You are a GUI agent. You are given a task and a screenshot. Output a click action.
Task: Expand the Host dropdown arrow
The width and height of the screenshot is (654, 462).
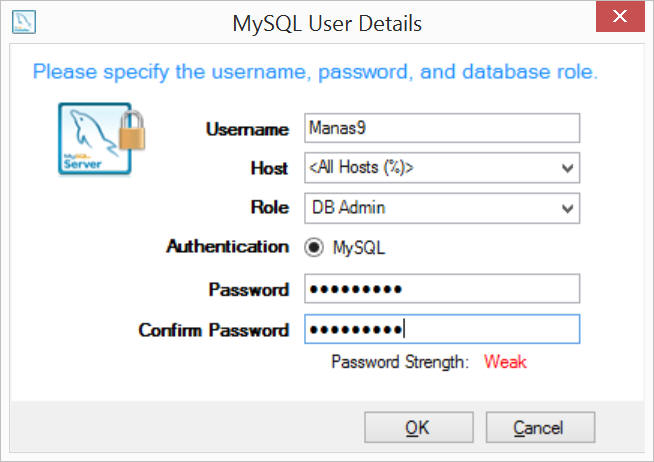567,168
